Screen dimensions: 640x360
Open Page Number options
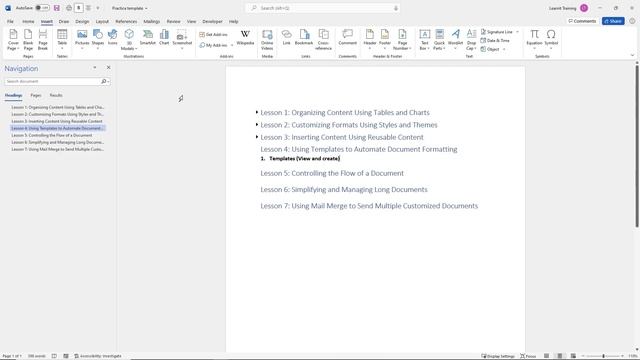pyautogui.click(x=402, y=40)
